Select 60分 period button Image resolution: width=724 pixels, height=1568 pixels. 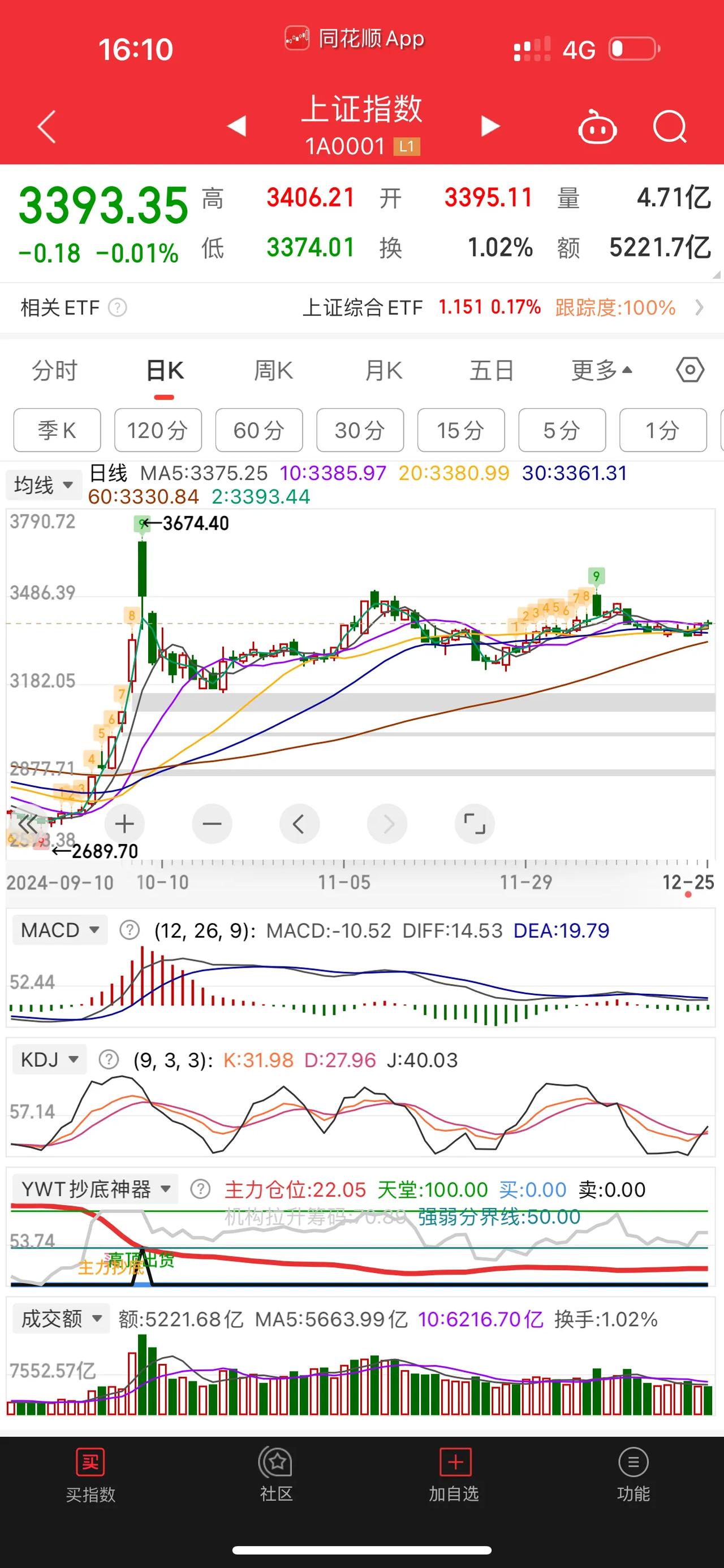[259, 430]
